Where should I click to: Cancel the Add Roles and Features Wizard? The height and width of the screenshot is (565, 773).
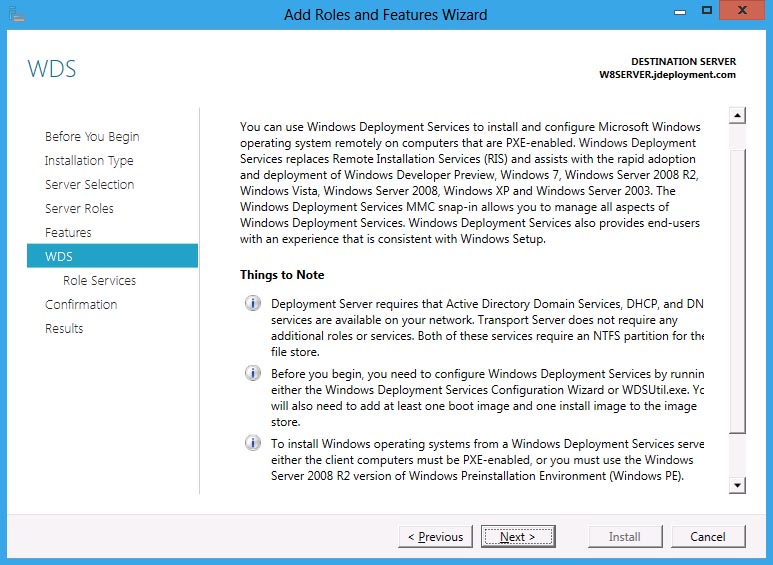pos(708,537)
